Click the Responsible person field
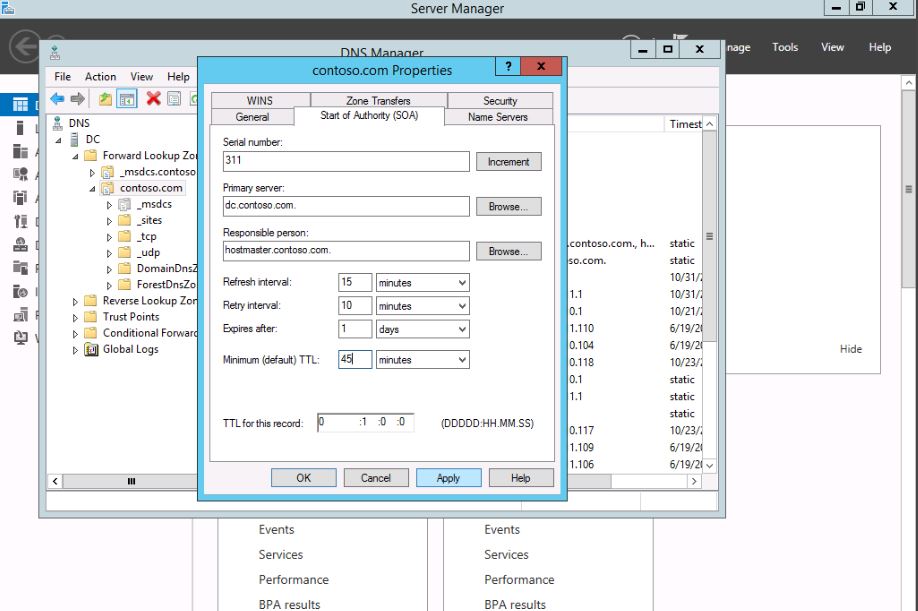The image size is (918, 611). [346, 250]
